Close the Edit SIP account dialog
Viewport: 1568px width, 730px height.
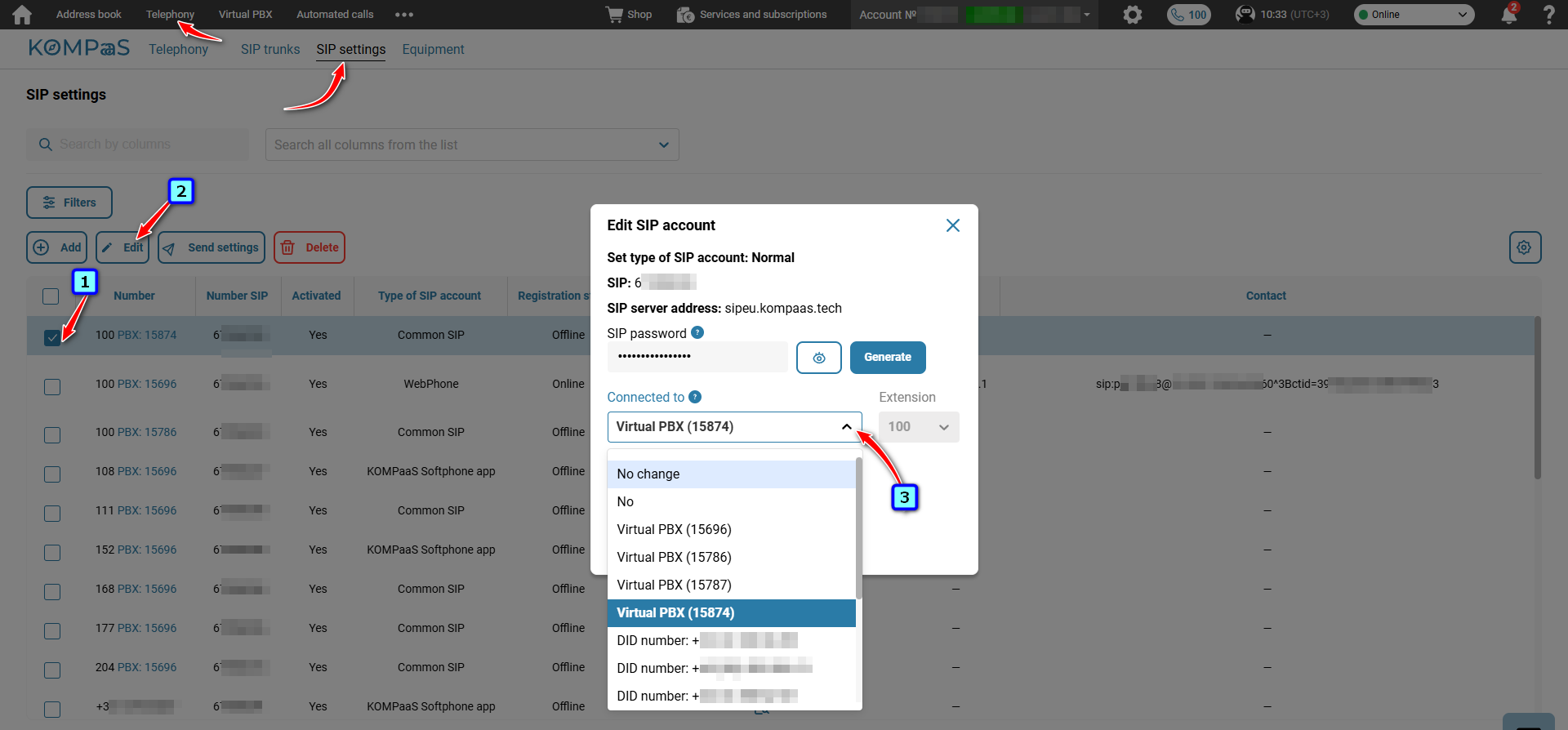click(952, 225)
